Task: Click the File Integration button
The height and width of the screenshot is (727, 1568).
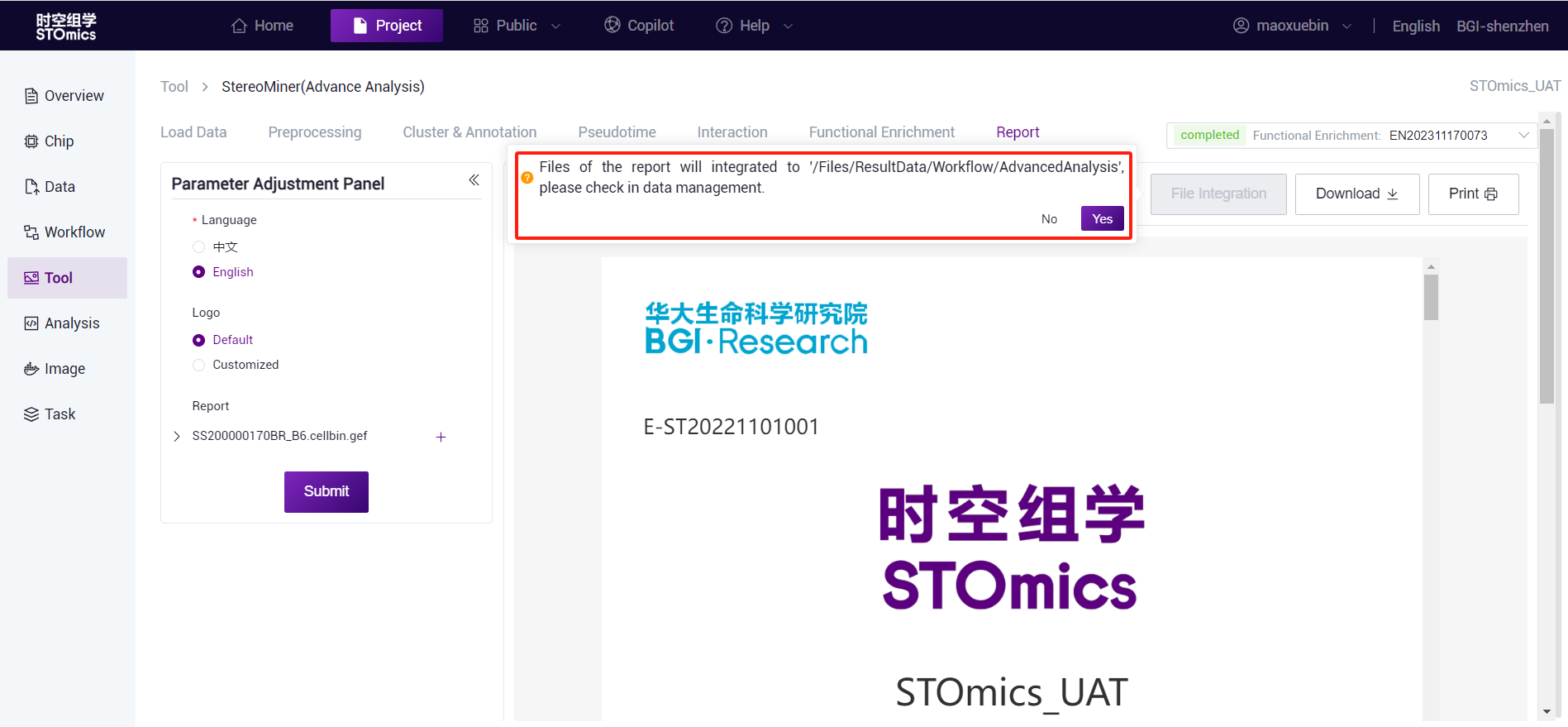Action: 1218,194
